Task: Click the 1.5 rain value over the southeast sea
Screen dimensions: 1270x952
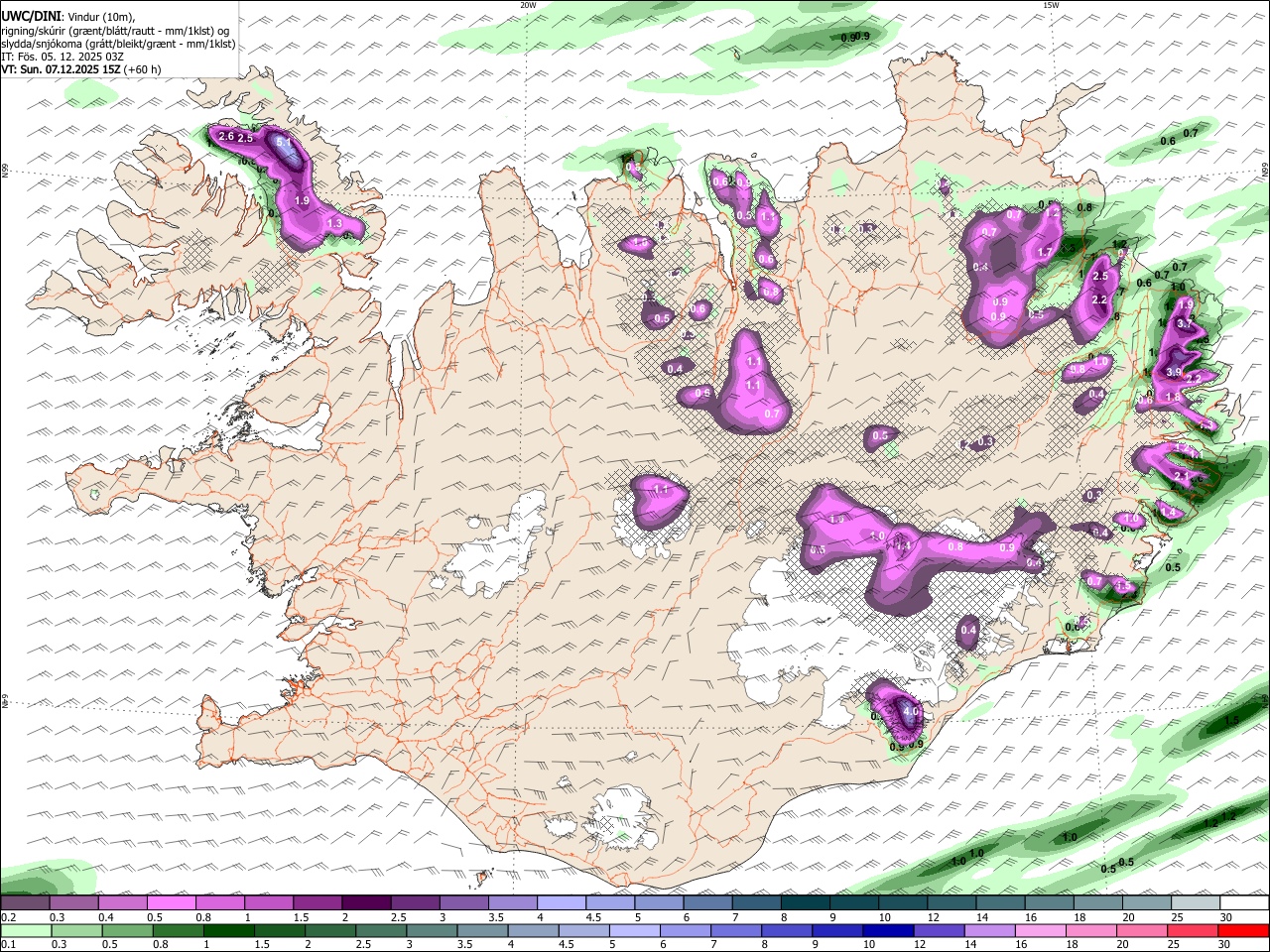Action: (1231, 721)
